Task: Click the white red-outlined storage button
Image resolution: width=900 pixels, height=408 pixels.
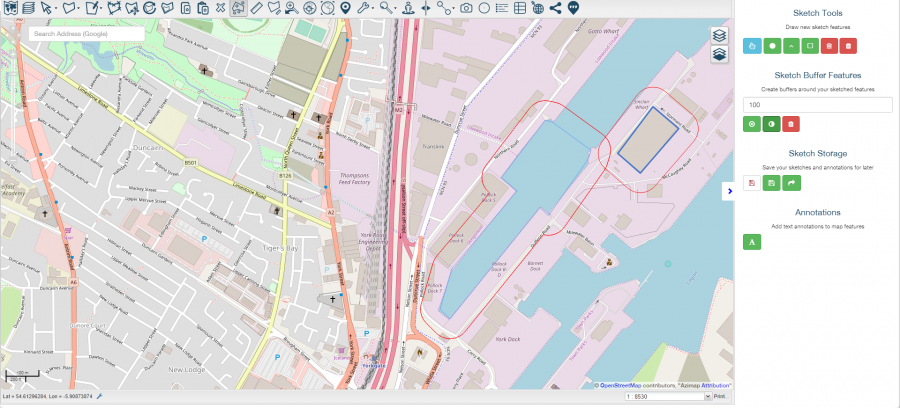Action: click(x=752, y=183)
